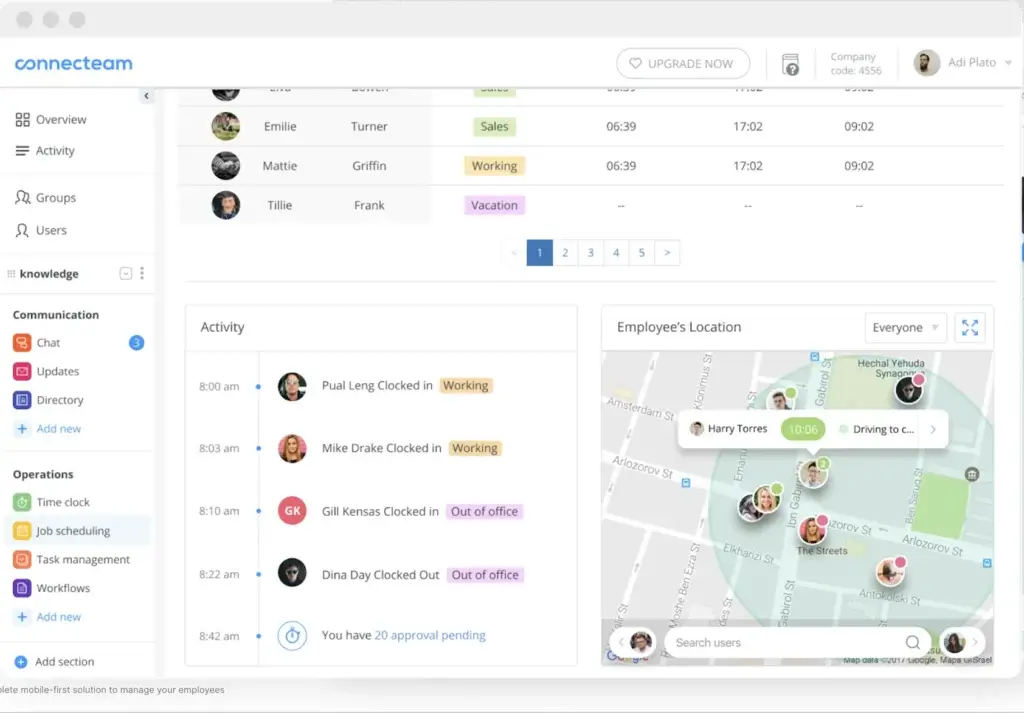Open Job scheduling icon in Operations
The height and width of the screenshot is (713, 1024).
[x=22, y=531]
